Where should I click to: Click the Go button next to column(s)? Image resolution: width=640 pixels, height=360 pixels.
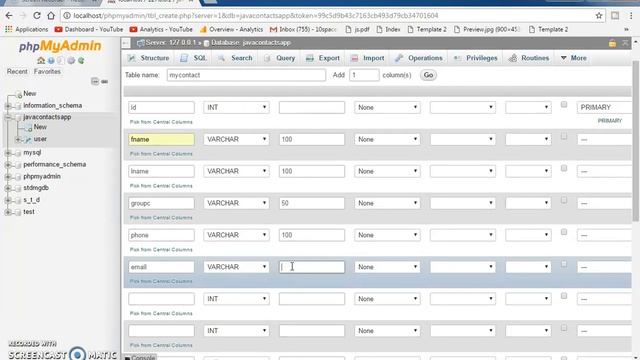point(428,75)
